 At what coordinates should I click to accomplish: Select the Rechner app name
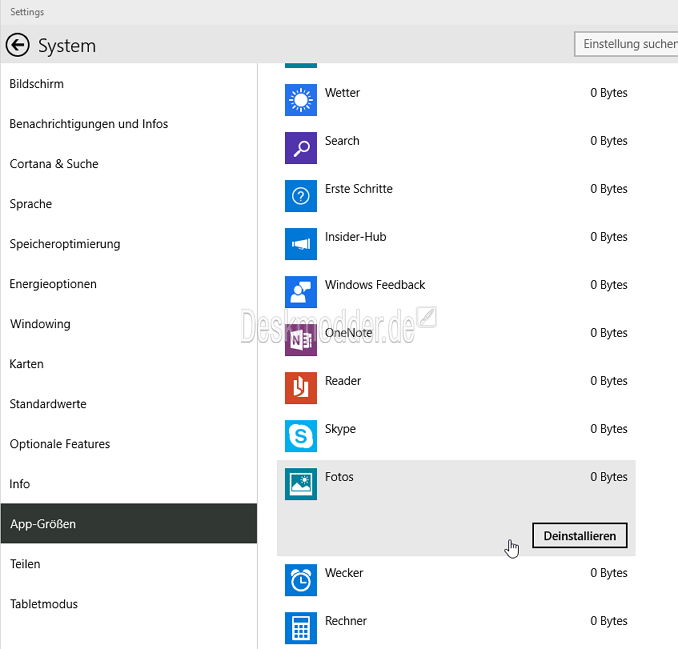[x=345, y=620]
